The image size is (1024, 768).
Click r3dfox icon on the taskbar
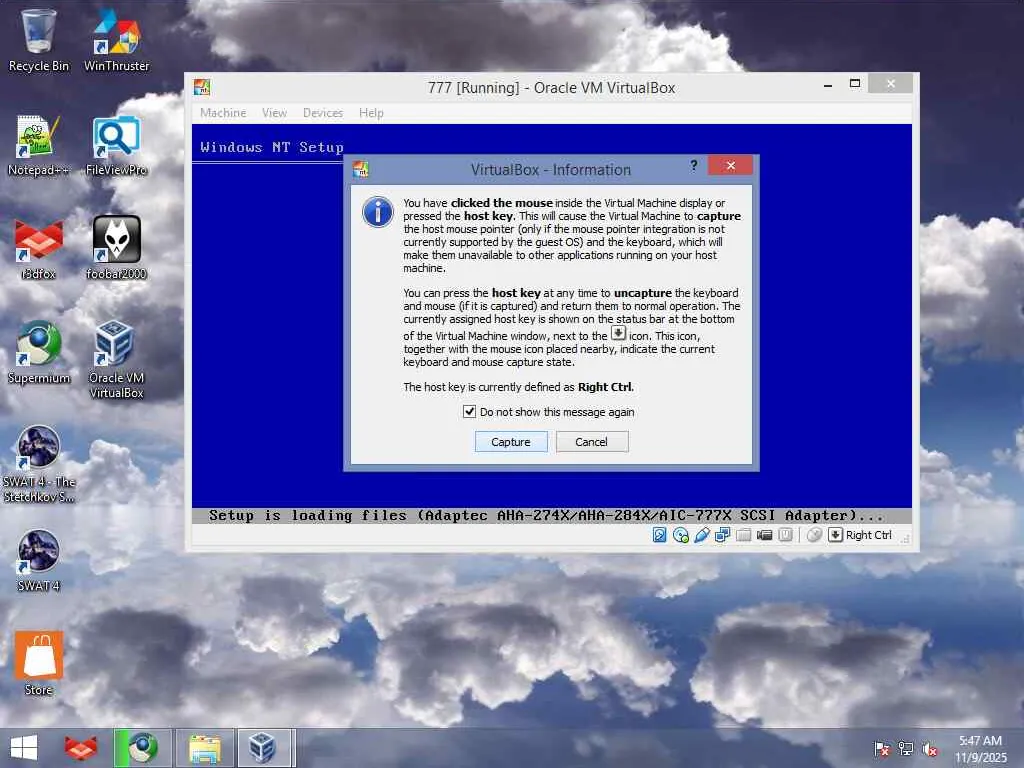click(80, 748)
